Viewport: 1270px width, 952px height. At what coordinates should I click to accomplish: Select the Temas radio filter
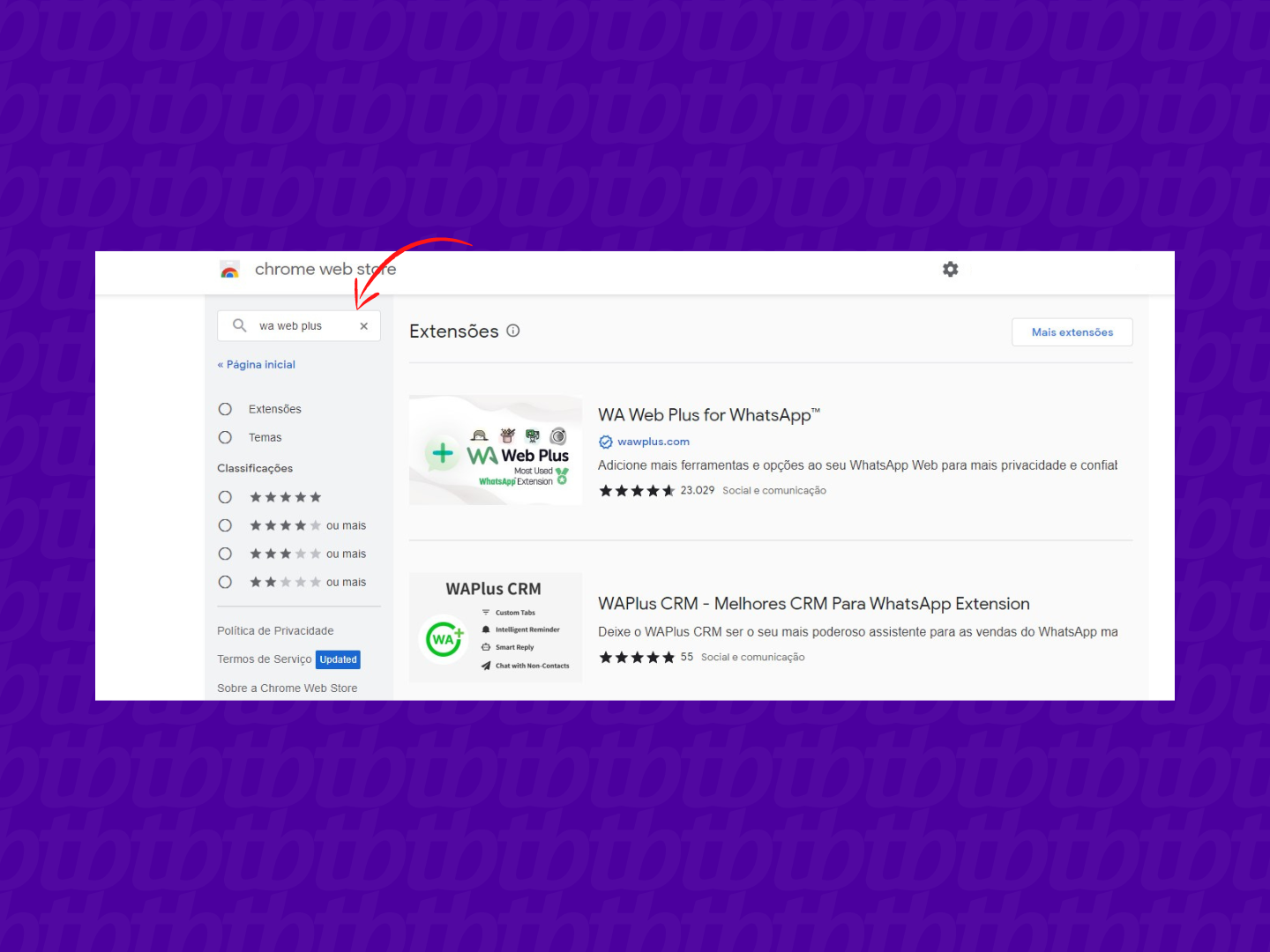(225, 437)
